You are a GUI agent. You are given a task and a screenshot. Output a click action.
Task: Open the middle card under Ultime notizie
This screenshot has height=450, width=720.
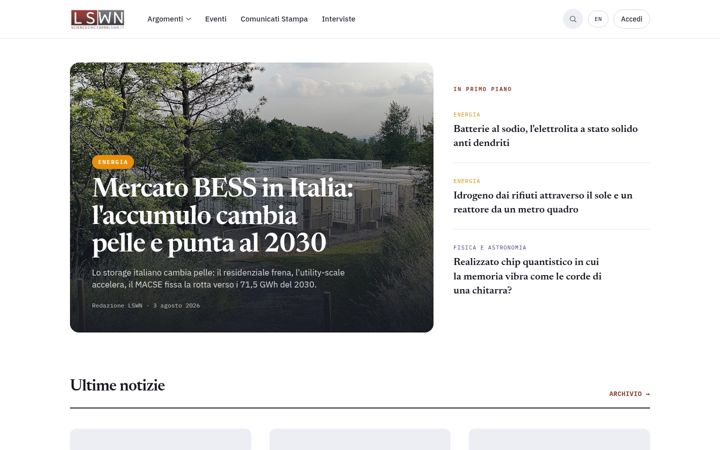(x=360, y=439)
